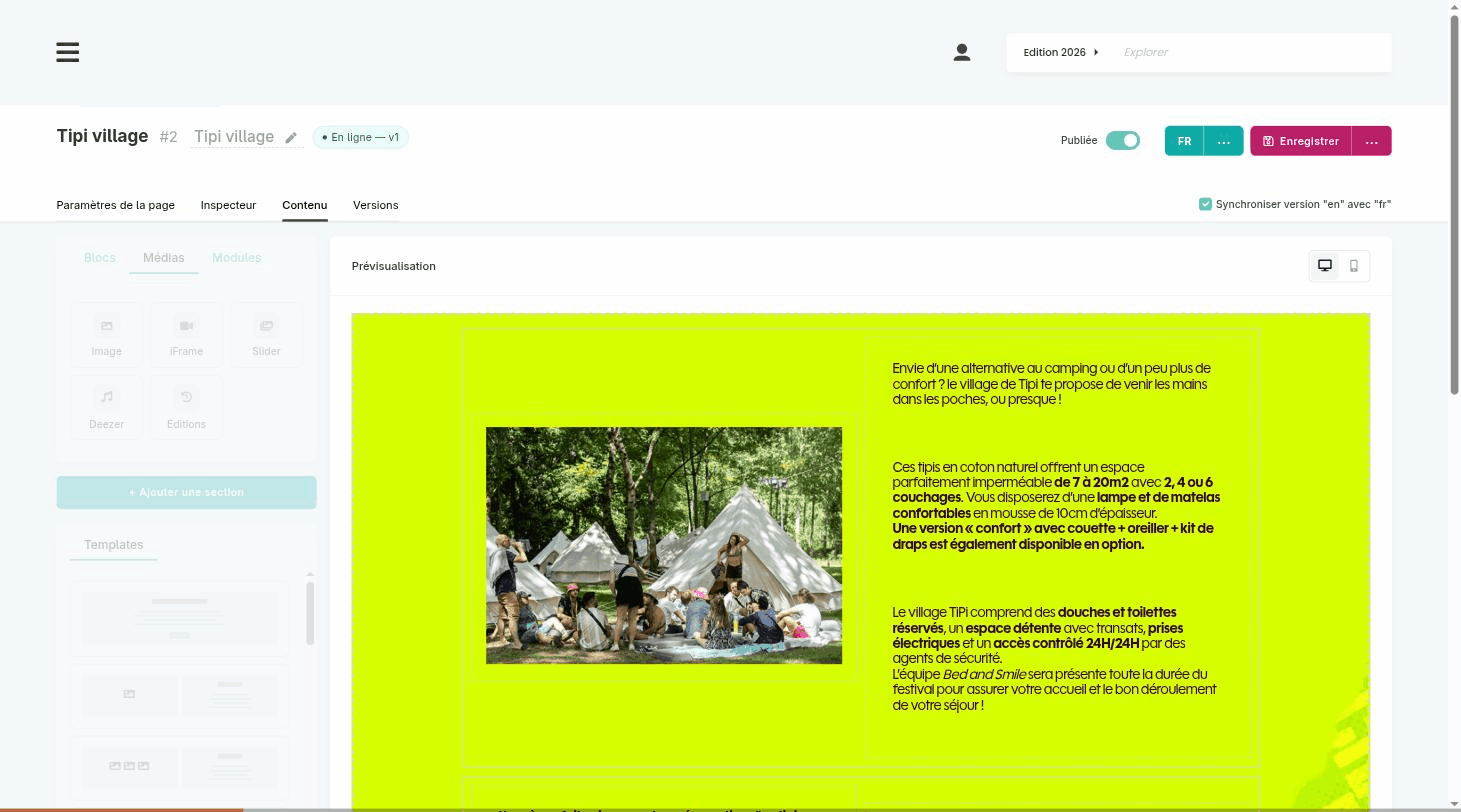Click the 'Le village TiPi comprend' paragraph
The image size is (1461, 812).
1055,658
